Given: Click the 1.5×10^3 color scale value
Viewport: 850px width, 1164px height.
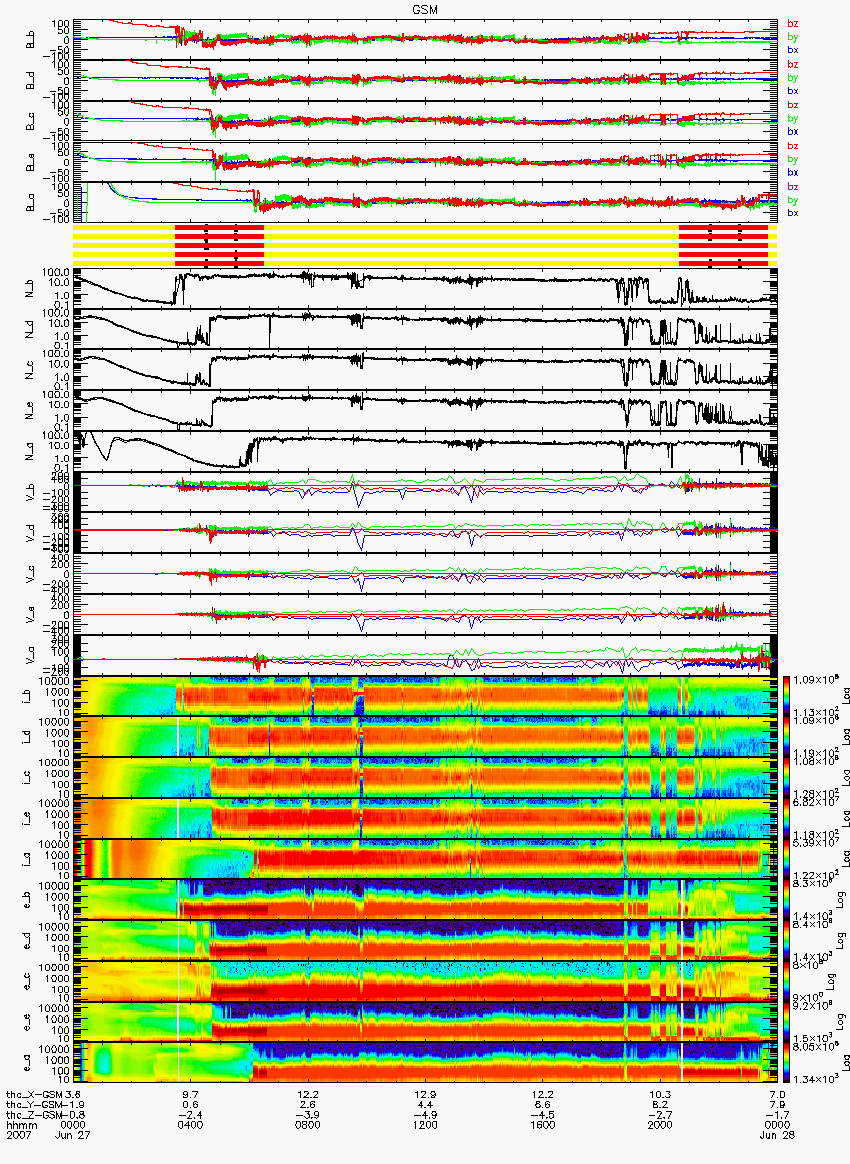Looking at the screenshot, I should [x=811, y=1039].
